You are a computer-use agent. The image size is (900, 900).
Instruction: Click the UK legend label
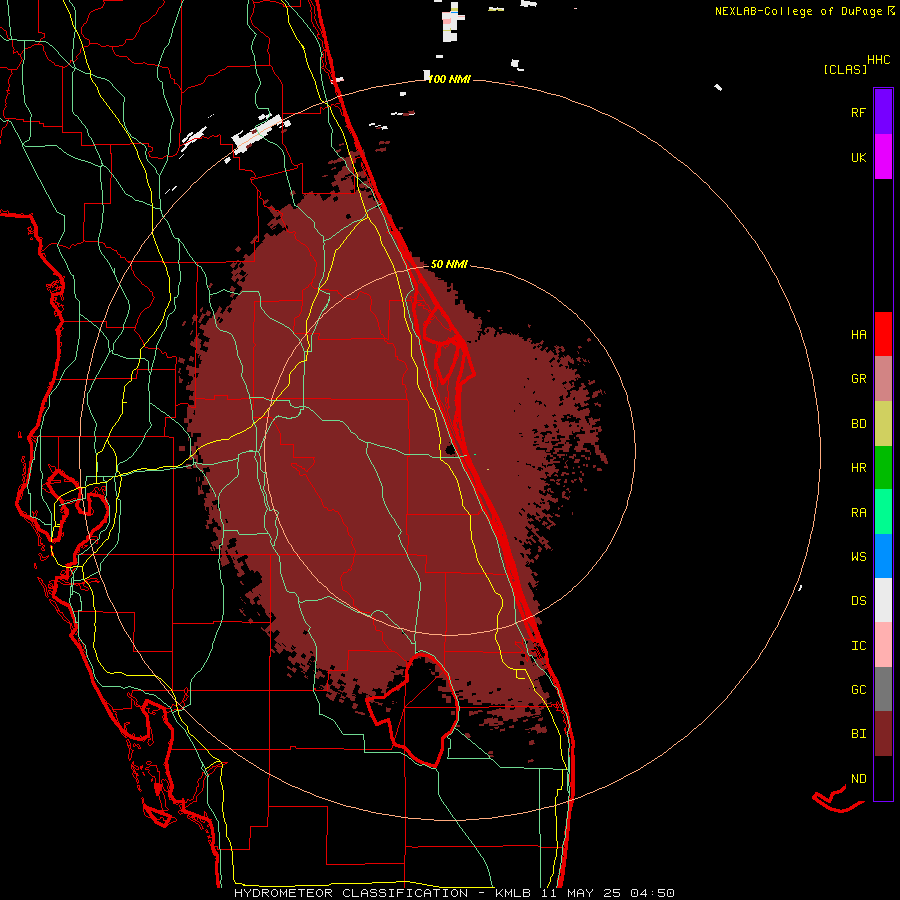pos(858,158)
